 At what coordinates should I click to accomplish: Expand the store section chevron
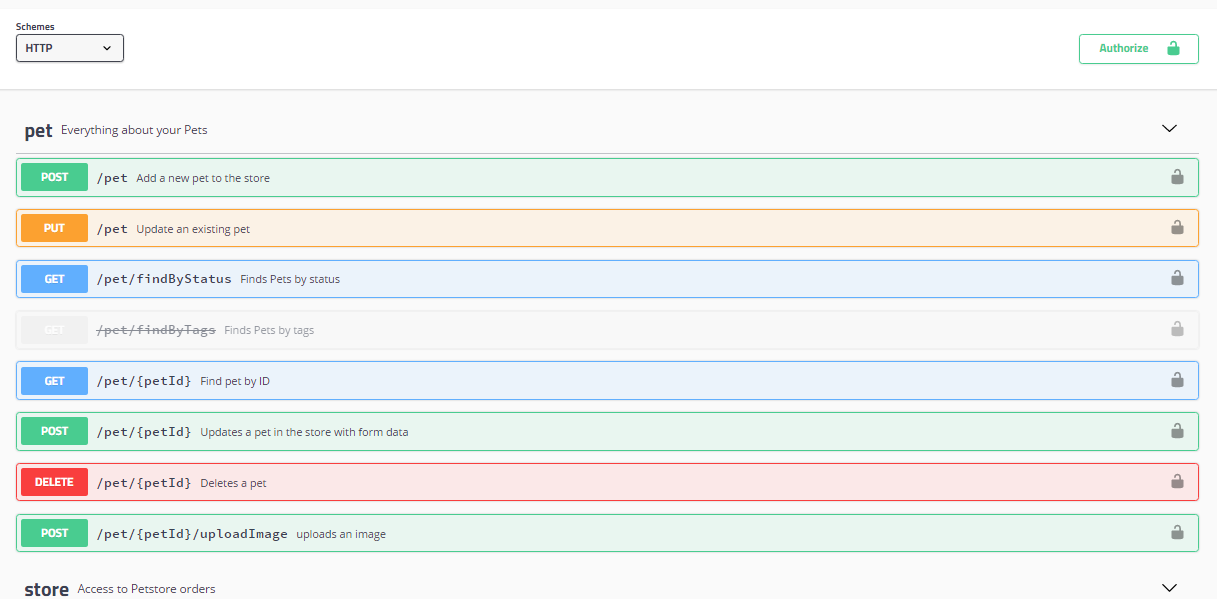pyautogui.click(x=1169, y=587)
